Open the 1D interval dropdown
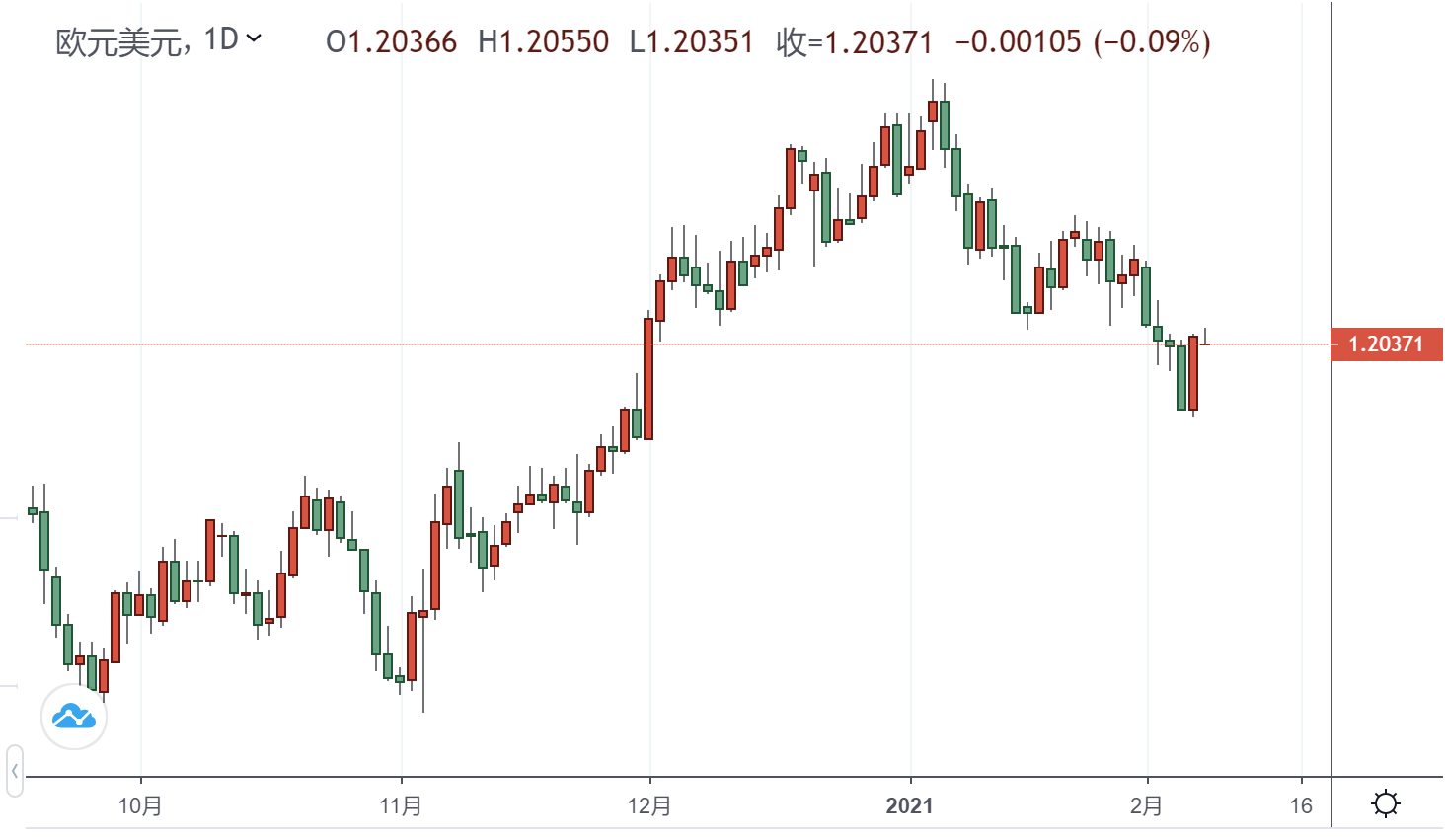The image size is (1445, 840). pos(233,39)
